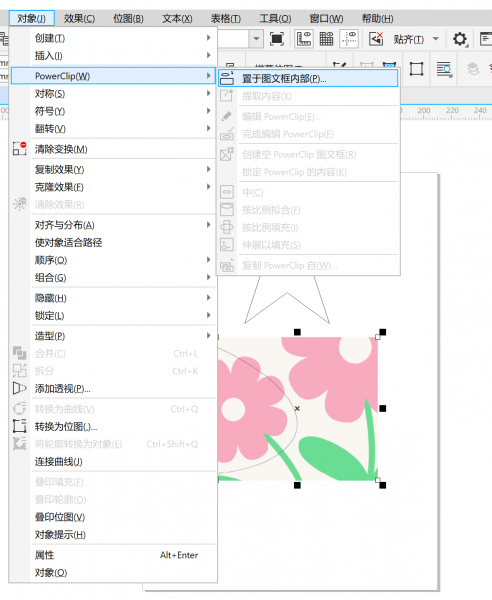Choose 连接曲线(J)
Viewport: 492px width, 600px height.
click(114, 461)
